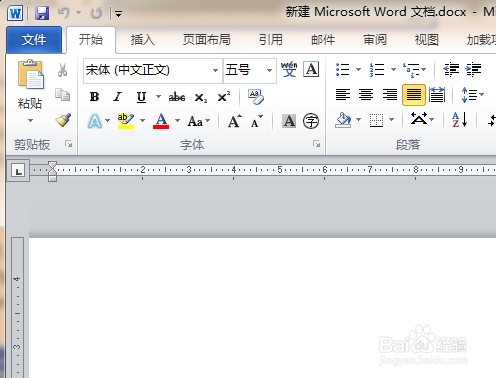Image resolution: width=496 pixels, height=378 pixels.
Task: Apply bullet list
Action: (x=343, y=70)
